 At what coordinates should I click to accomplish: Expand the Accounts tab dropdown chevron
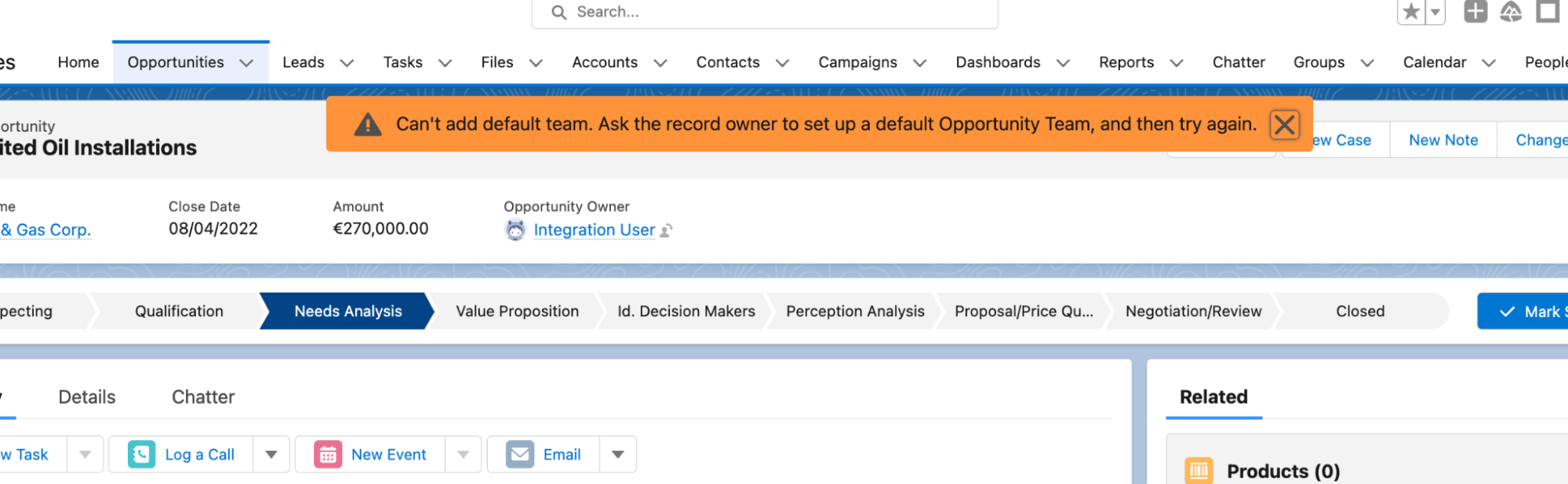tap(660, 63)
